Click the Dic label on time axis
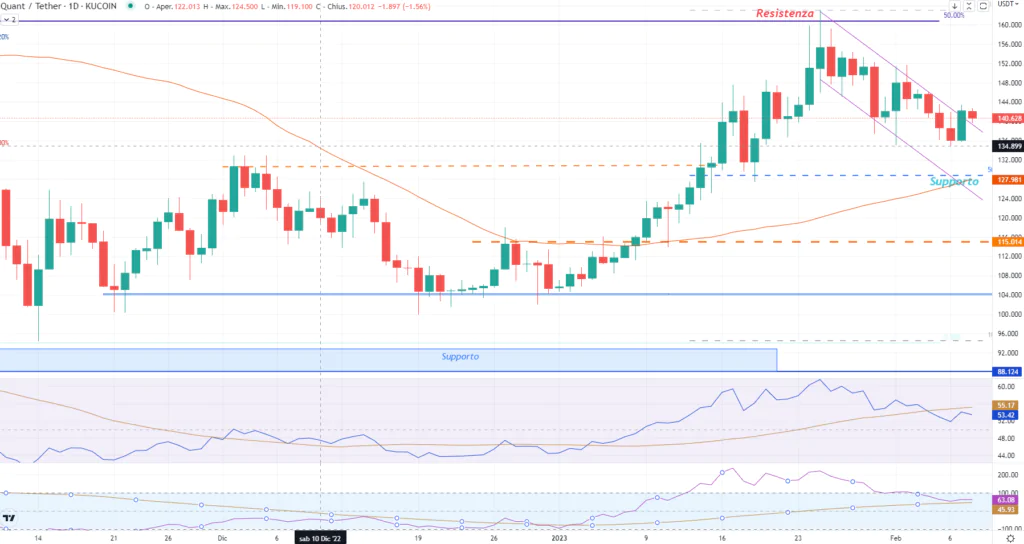 pyautogui.click(x=223, y=539)
